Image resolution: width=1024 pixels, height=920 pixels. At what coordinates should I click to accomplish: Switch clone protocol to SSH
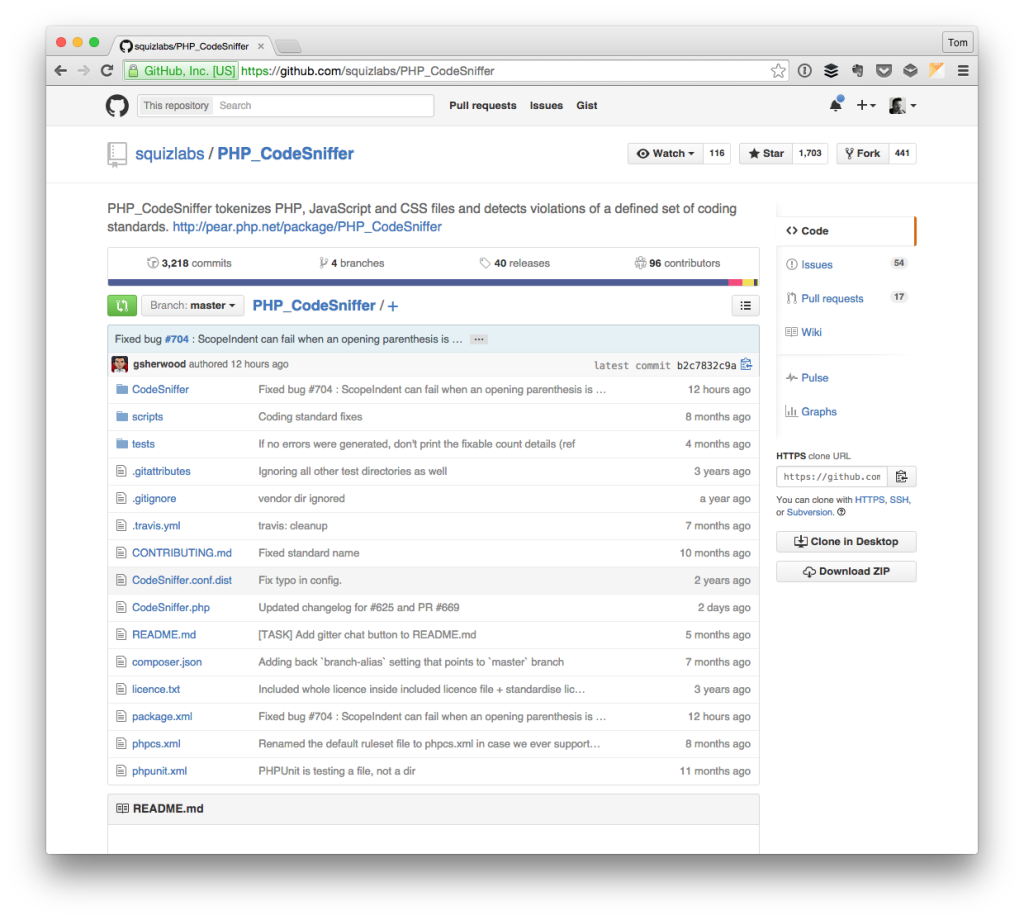click(899, 500)
